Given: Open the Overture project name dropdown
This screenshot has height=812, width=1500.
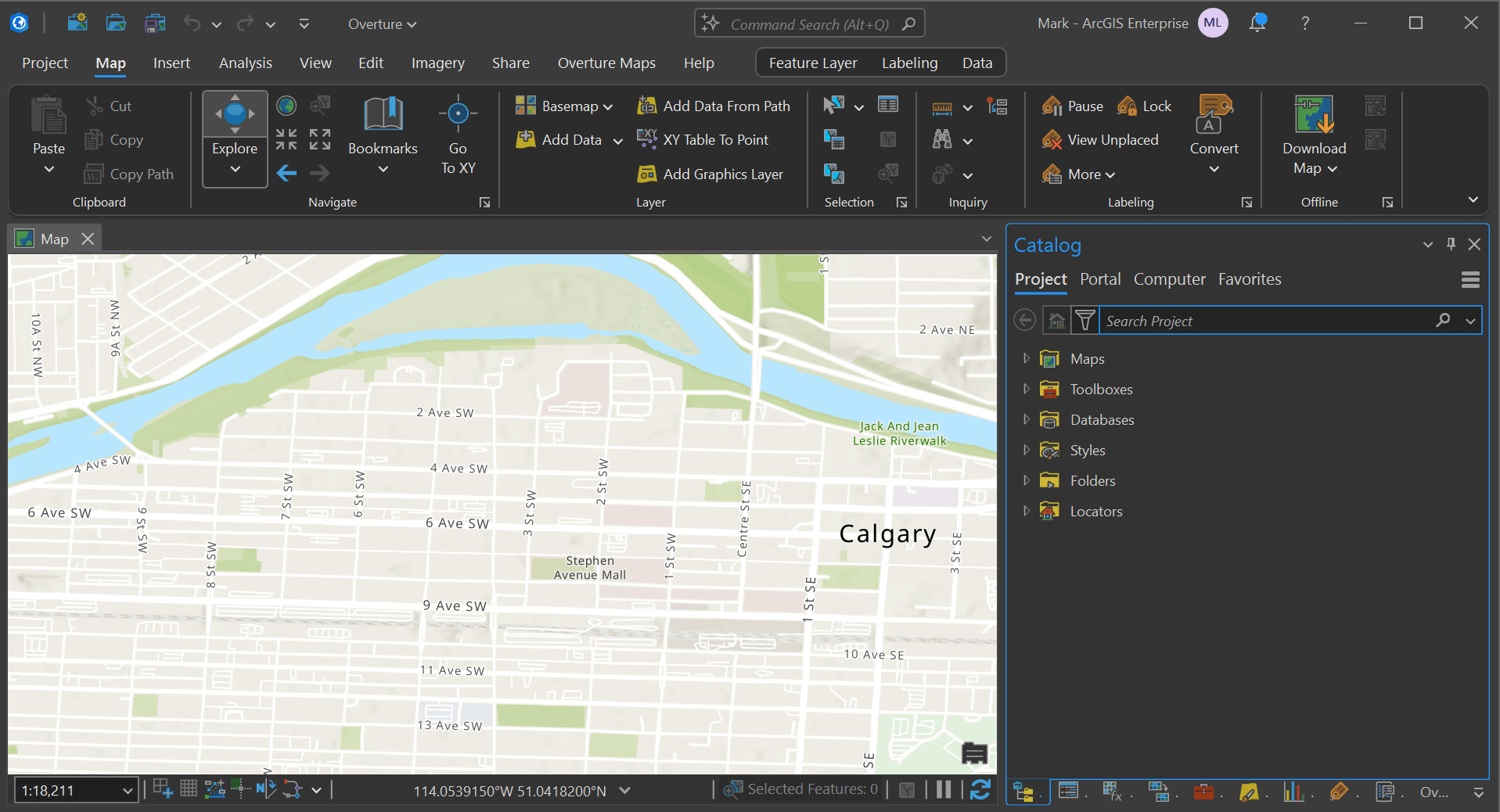Looking at the screenshot, I should [382, 24].
